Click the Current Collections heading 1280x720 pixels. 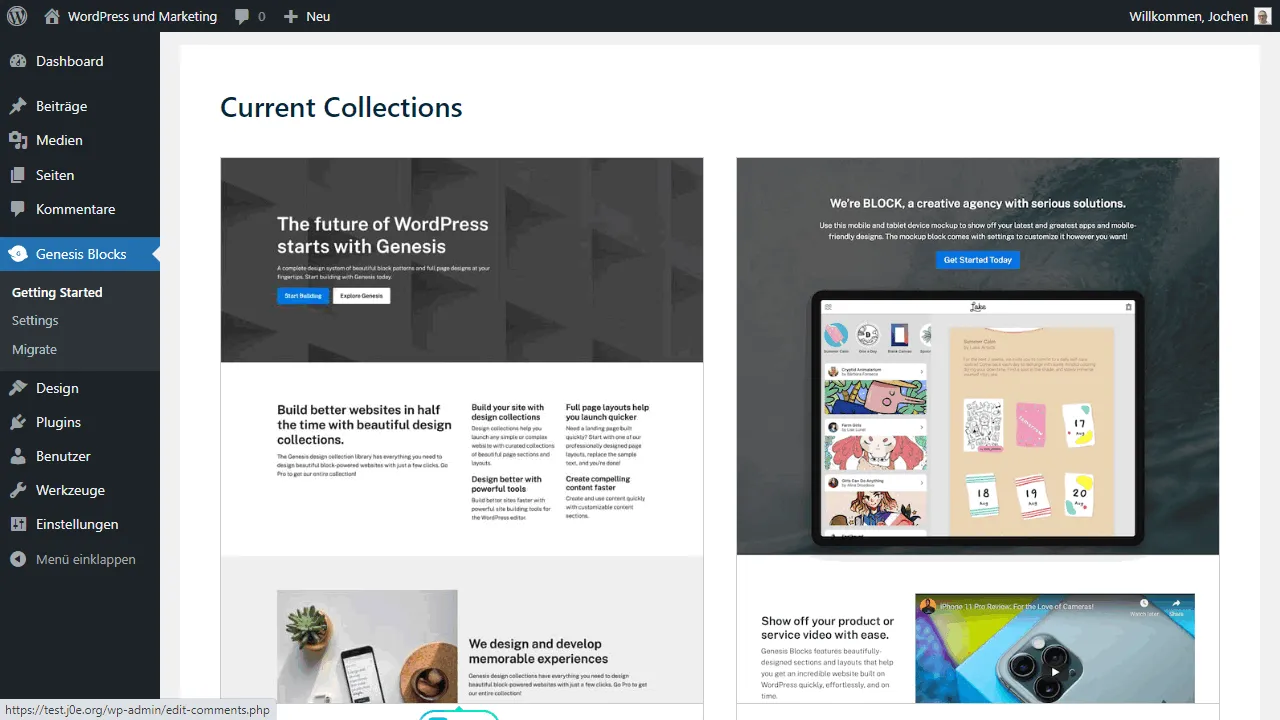click(341, 107)
